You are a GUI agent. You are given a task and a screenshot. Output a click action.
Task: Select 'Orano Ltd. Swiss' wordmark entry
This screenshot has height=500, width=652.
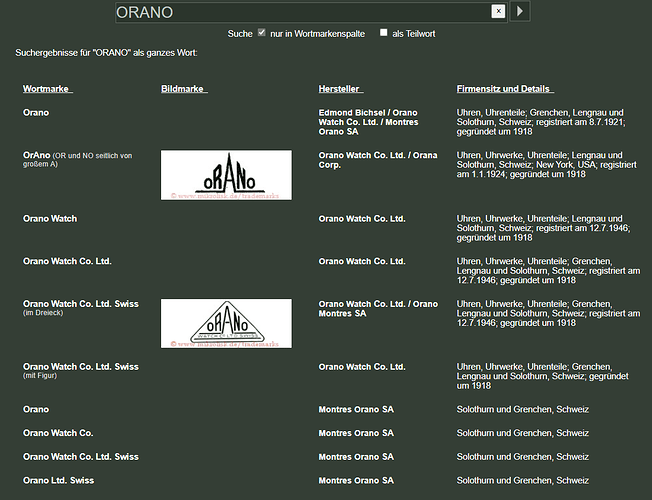point(59,480)
